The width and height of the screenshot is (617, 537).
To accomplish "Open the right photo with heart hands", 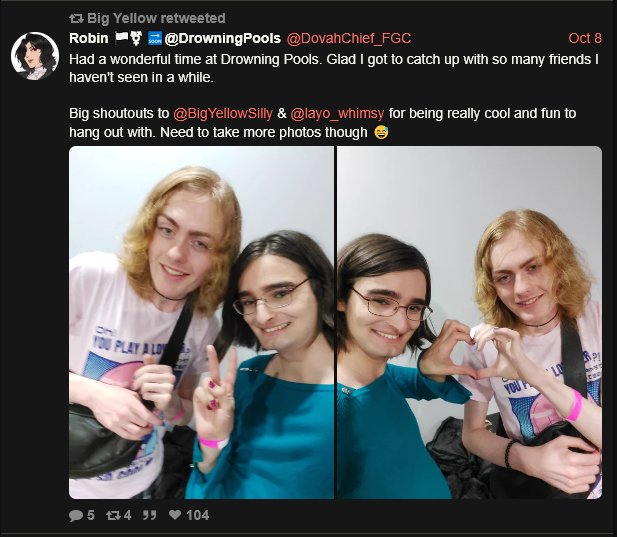I will tap(469, 323).
